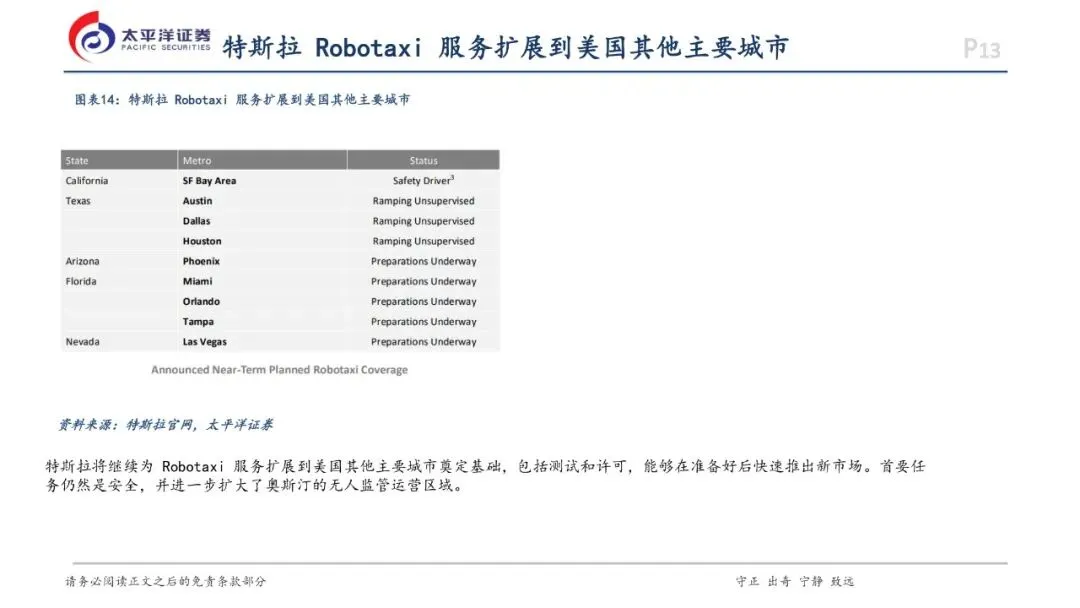Click Ramping Unsupervised in the Dallas row
Image resolution: width=1080 pixels, height=608 pixels.
click(x=424, y=221)
